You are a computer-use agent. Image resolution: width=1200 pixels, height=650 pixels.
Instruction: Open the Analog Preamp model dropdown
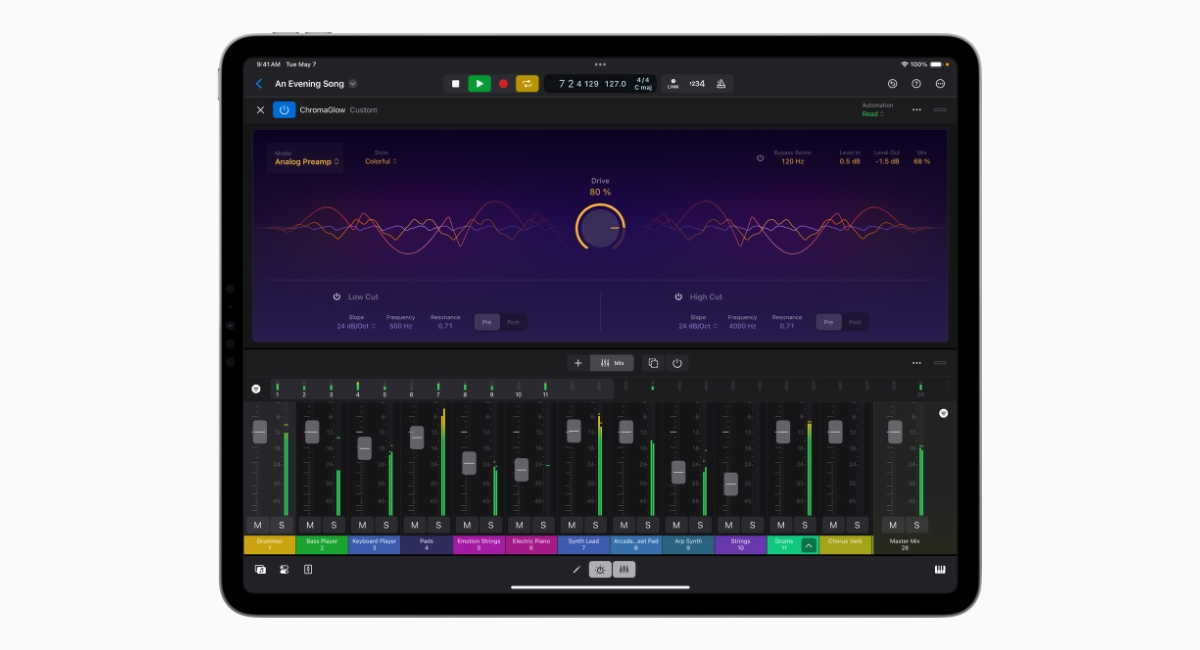[305, 160]
